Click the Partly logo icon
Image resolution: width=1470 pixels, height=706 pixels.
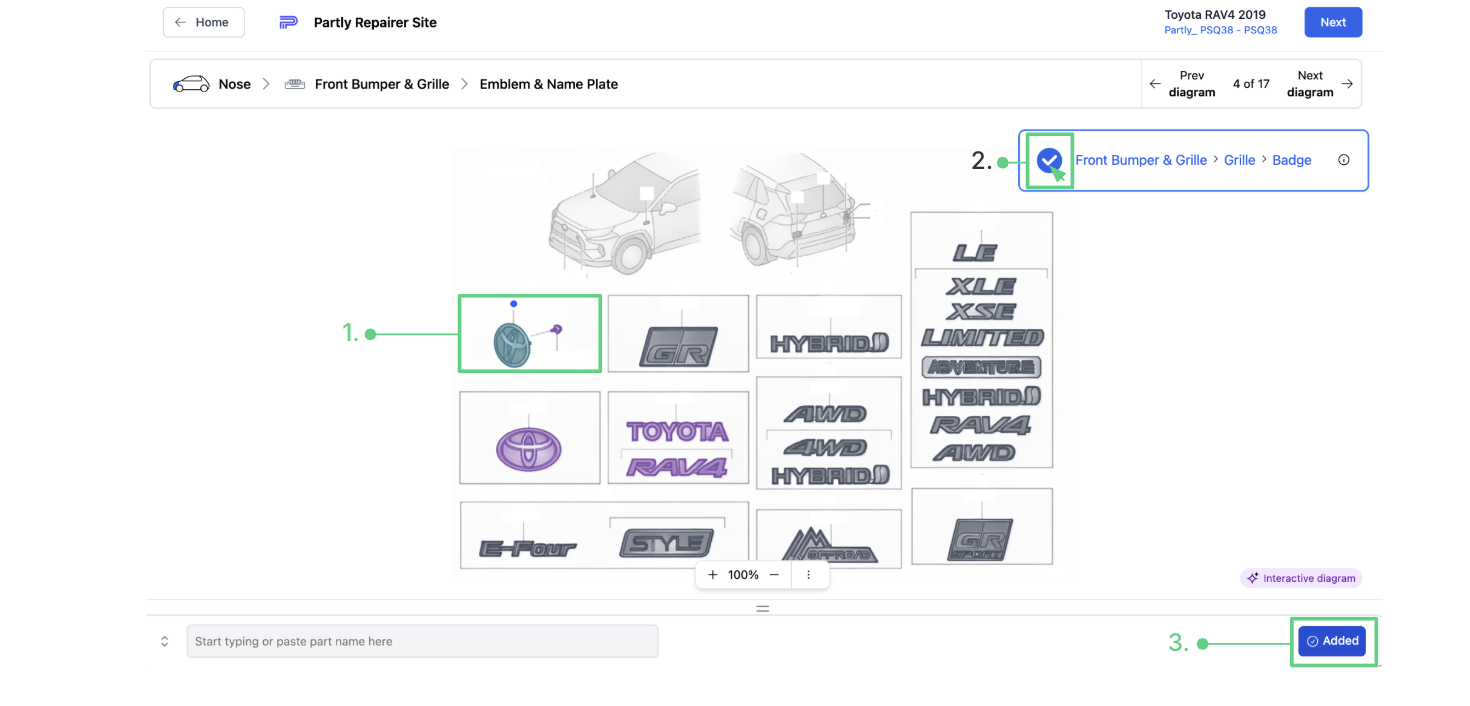click(x=288, y=22)
